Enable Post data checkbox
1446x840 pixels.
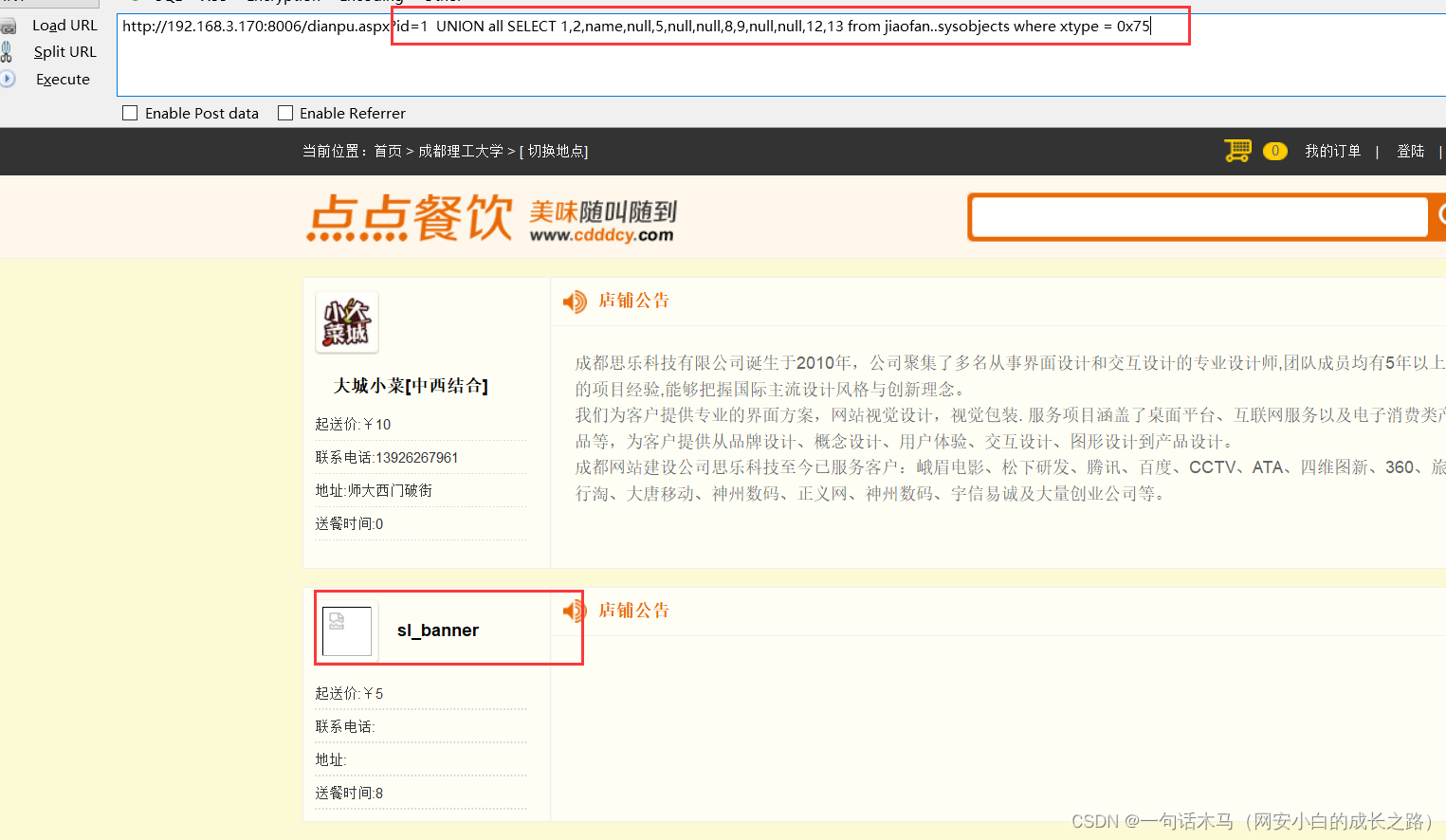point(130,113)
